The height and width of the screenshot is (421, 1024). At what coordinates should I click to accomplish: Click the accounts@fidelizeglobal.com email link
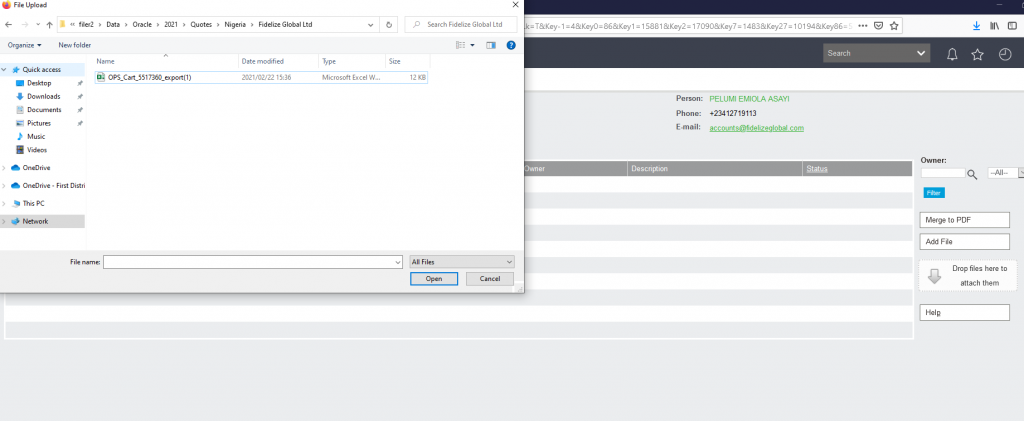756,128
